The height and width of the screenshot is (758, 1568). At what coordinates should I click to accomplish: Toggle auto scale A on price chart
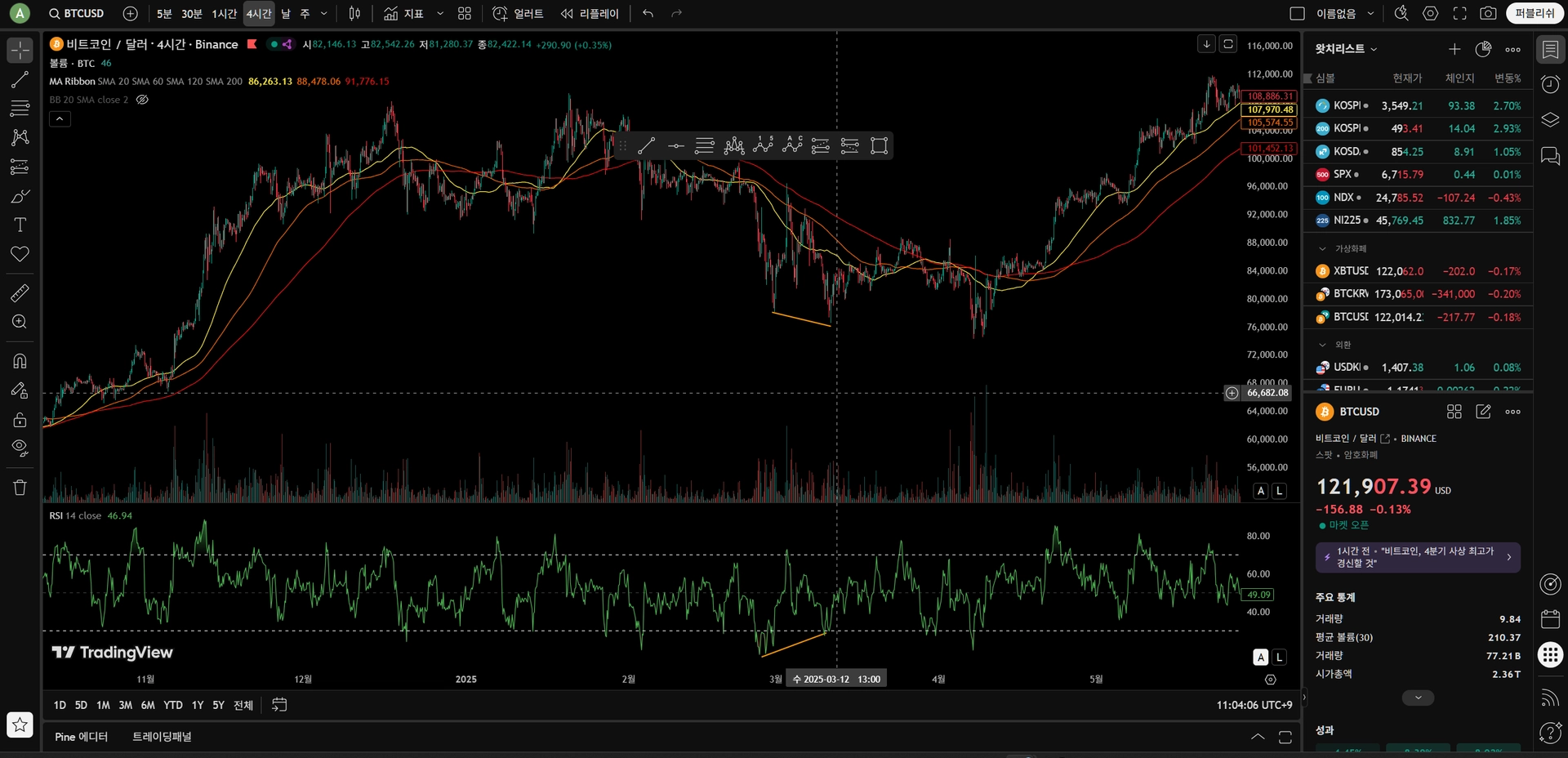[x=1261, y=491]
